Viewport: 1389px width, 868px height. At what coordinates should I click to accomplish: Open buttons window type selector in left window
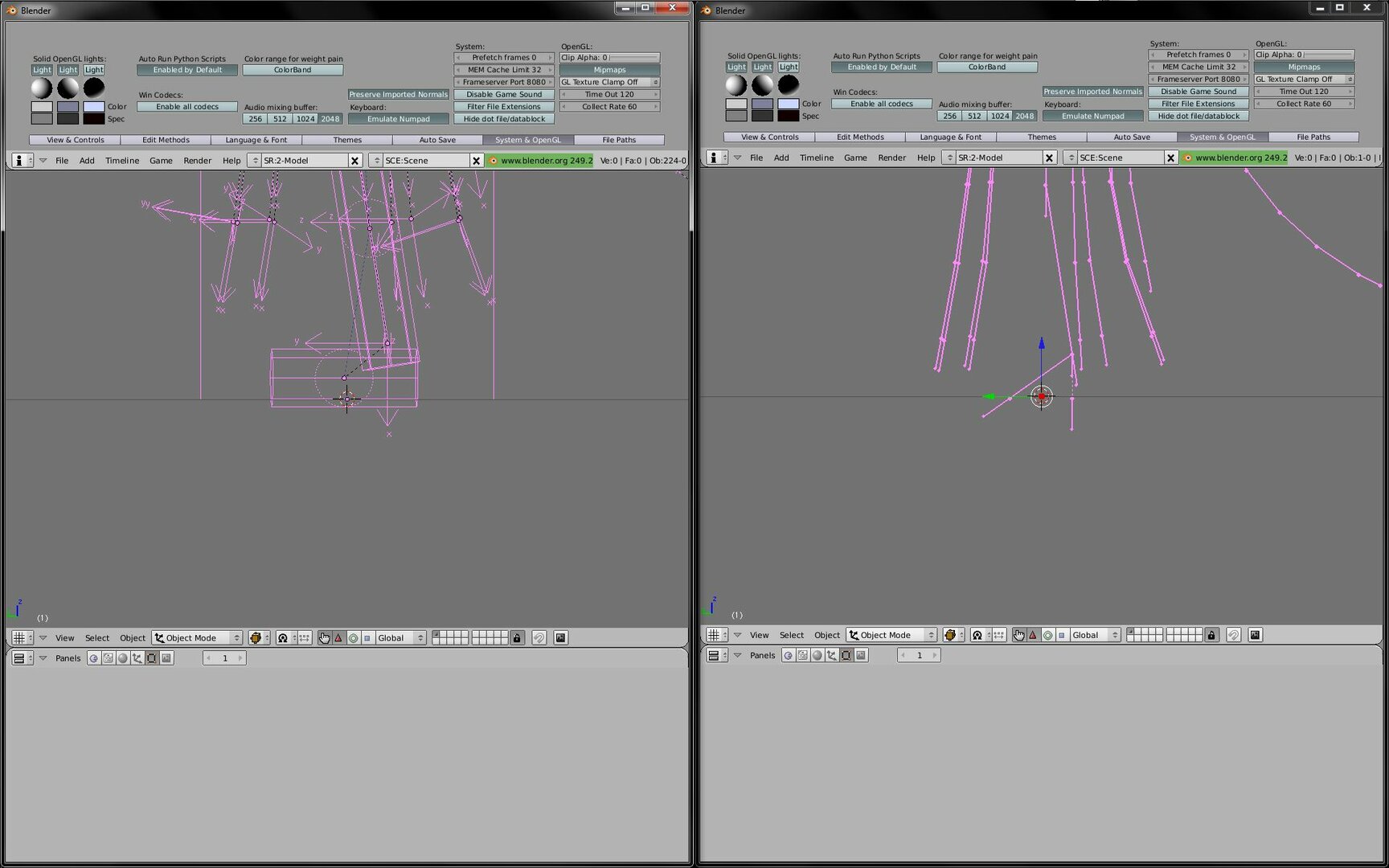(21, 657)
